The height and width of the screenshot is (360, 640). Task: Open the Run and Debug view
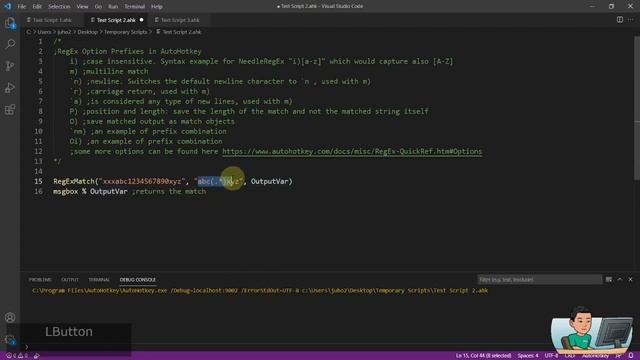(10, 87)
